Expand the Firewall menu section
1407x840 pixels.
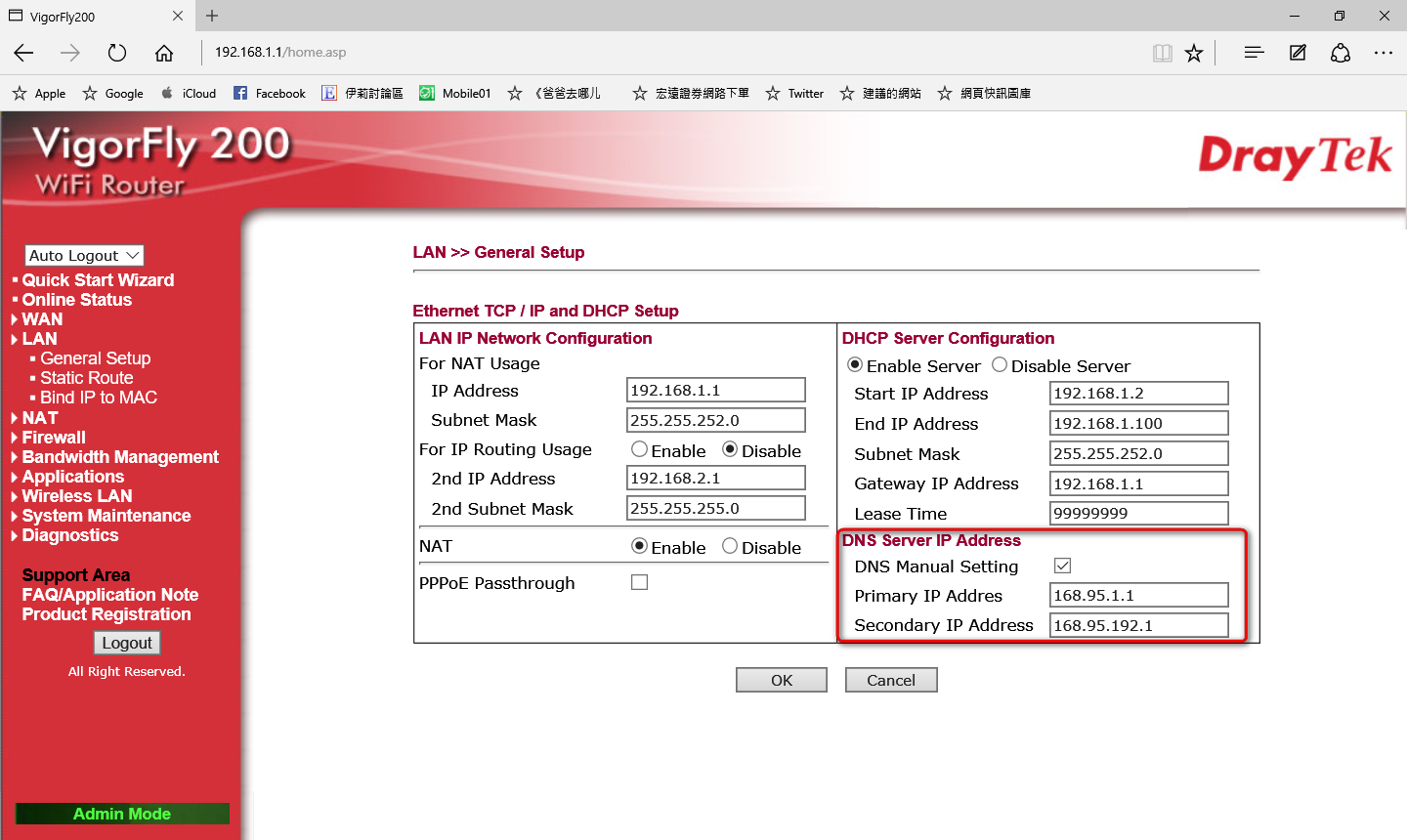coord(54,438)
